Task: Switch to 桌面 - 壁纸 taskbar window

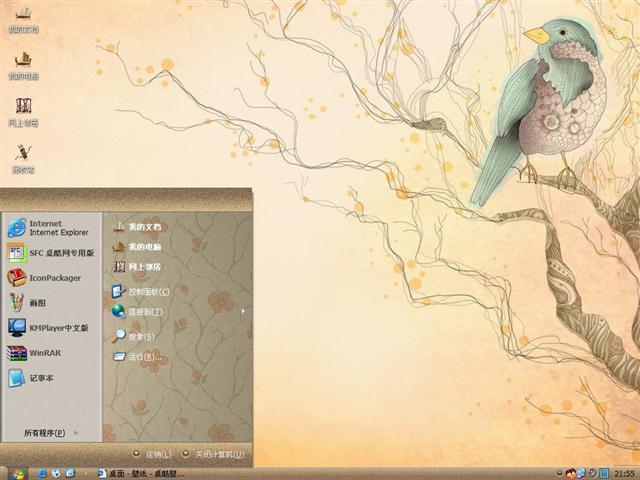Action: 140,473
